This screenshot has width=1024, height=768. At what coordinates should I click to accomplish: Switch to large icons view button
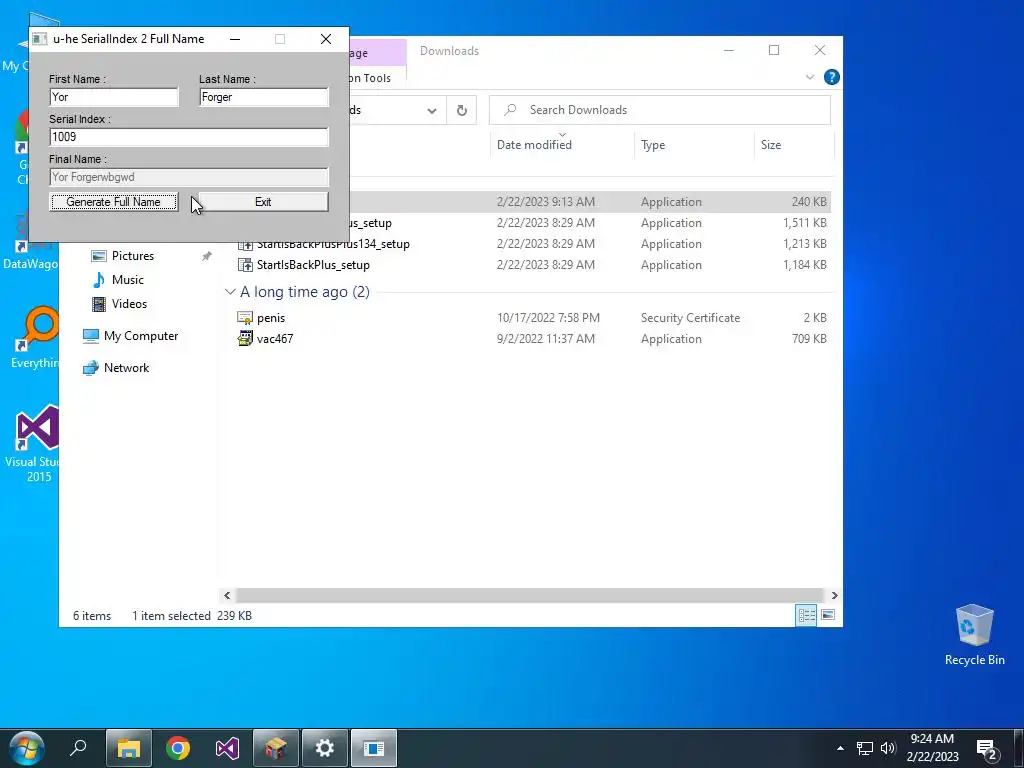tap(827, 615)
